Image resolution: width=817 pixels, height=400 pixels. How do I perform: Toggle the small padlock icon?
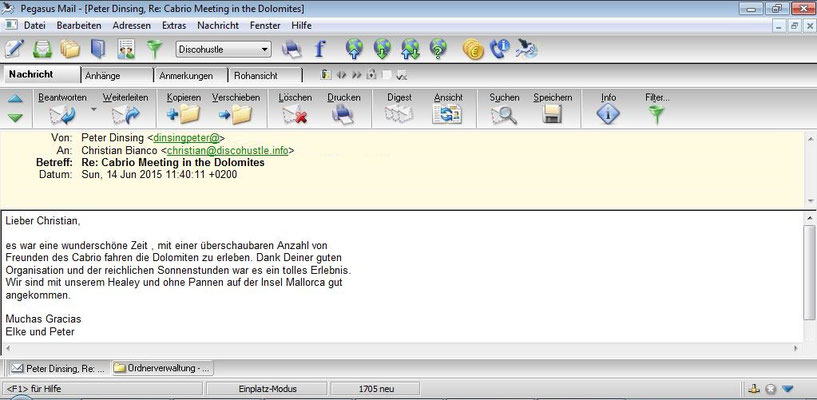point(371,75)
